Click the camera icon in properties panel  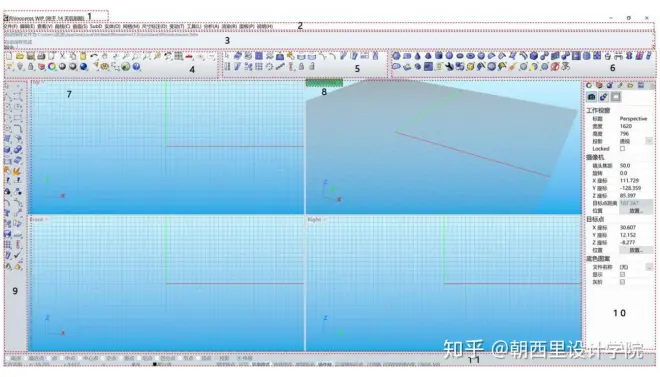click(591, 97)
